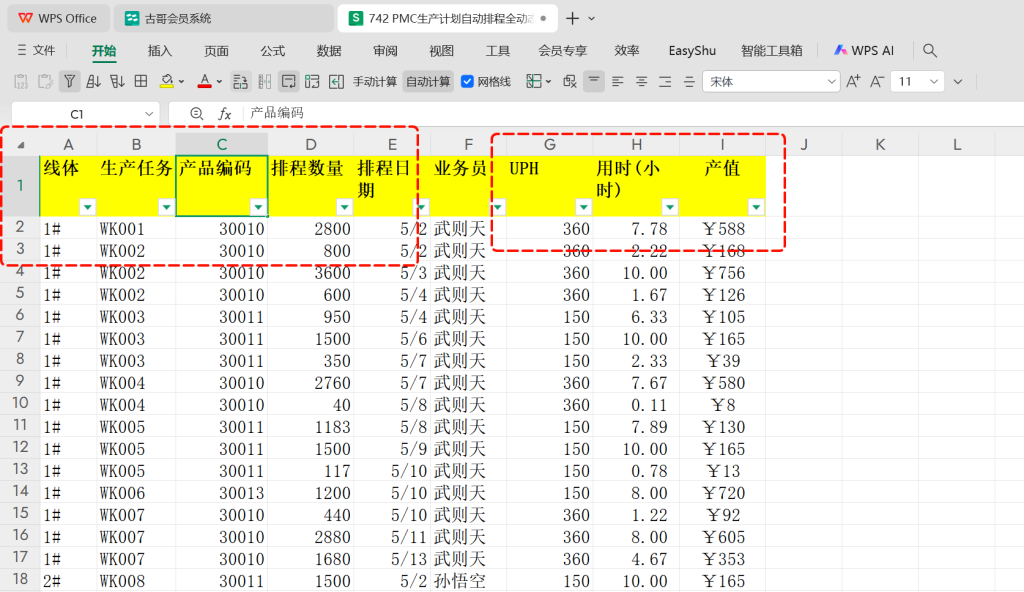The height and width of the screenshot is (592, 1024).
Task: Apply the red font color
Action: (x=204, y=82)
